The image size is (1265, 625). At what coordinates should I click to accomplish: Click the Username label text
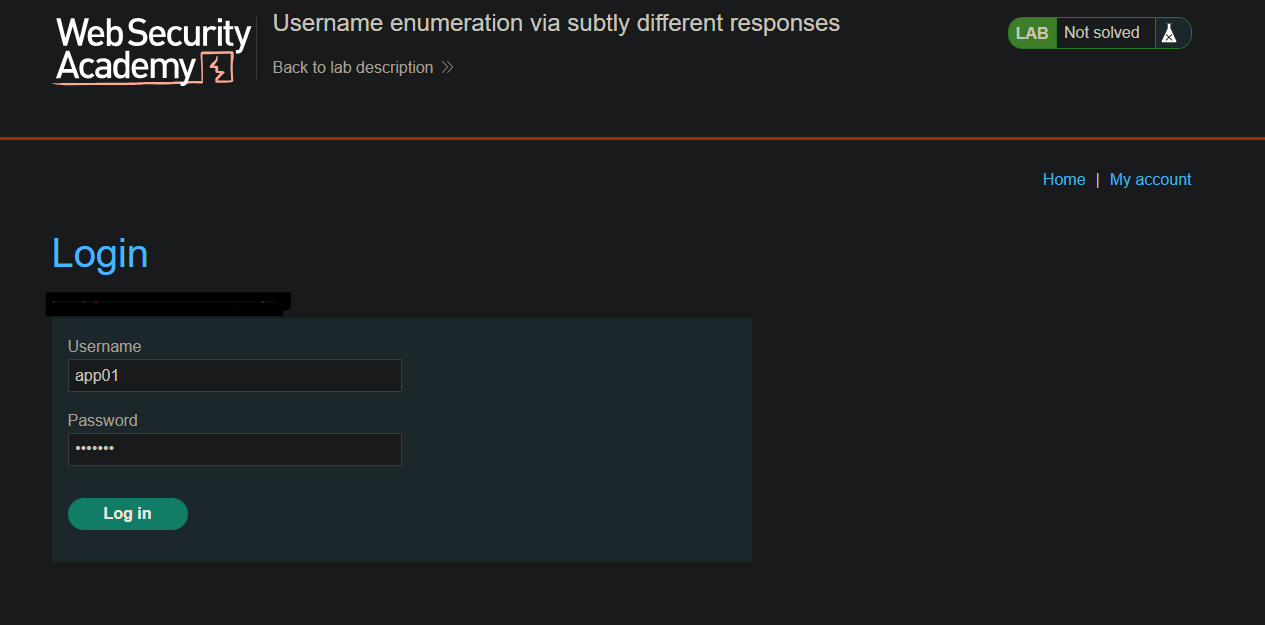pyautogui.click(x=104, y=347)
